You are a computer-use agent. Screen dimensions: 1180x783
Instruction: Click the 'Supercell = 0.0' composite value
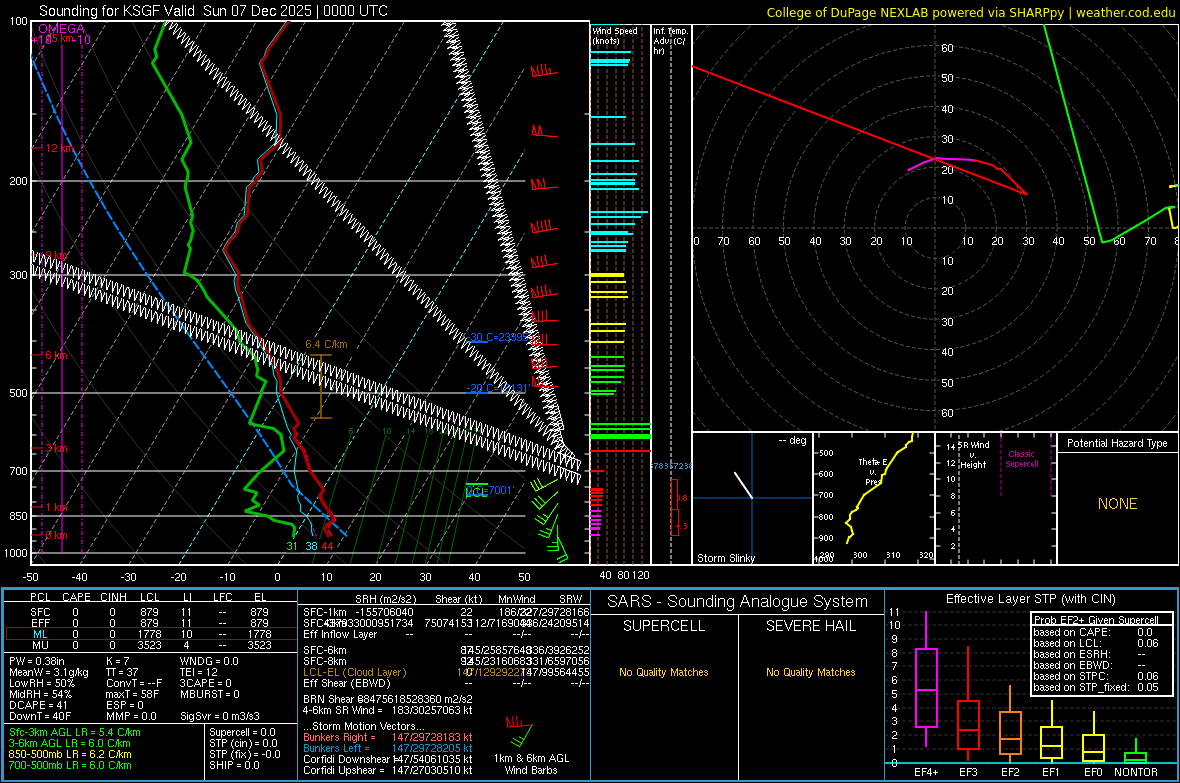click(x=242, y=733)
